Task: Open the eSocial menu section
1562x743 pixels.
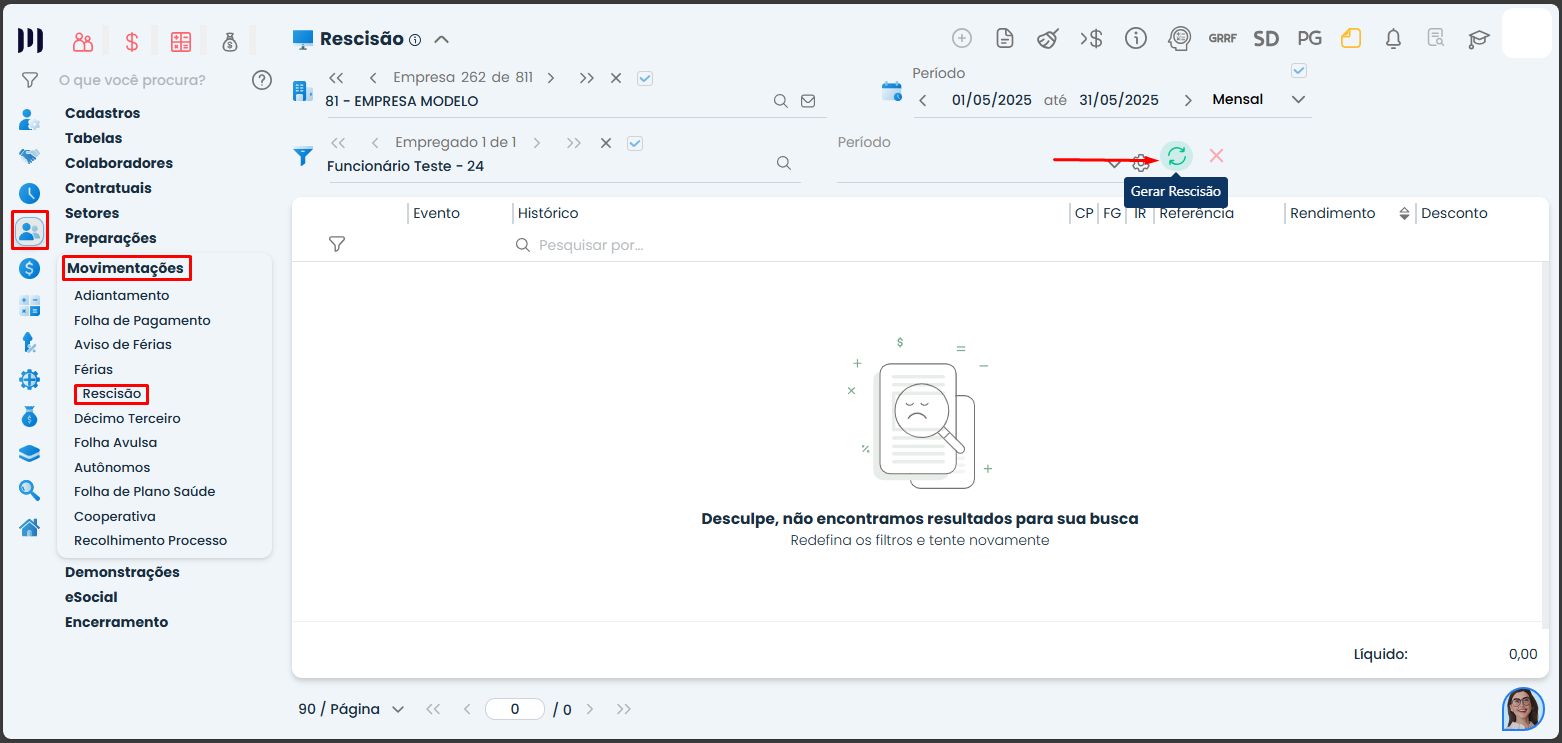Action: click(91, 597)
